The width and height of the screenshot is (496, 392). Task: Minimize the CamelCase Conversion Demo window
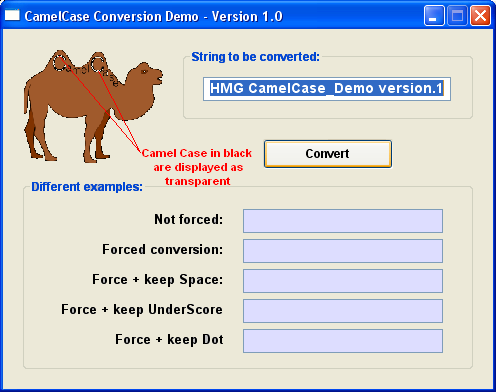click(434, 16)
